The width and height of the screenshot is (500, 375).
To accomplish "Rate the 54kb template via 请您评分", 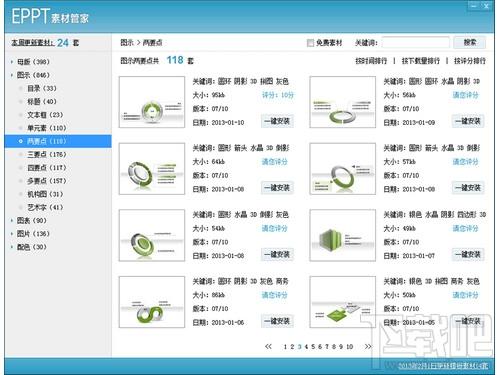I will [274, 228].
